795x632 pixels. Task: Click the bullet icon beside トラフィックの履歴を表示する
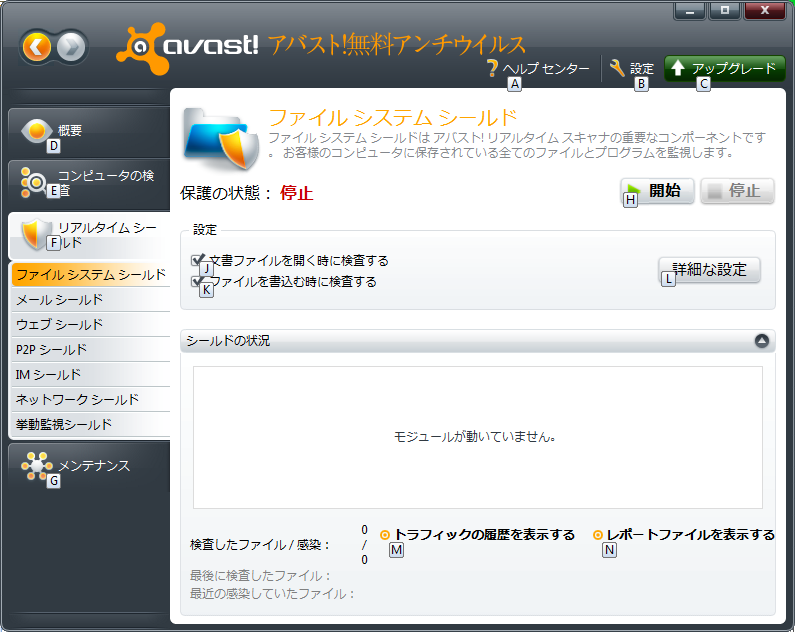pos(385,535)
